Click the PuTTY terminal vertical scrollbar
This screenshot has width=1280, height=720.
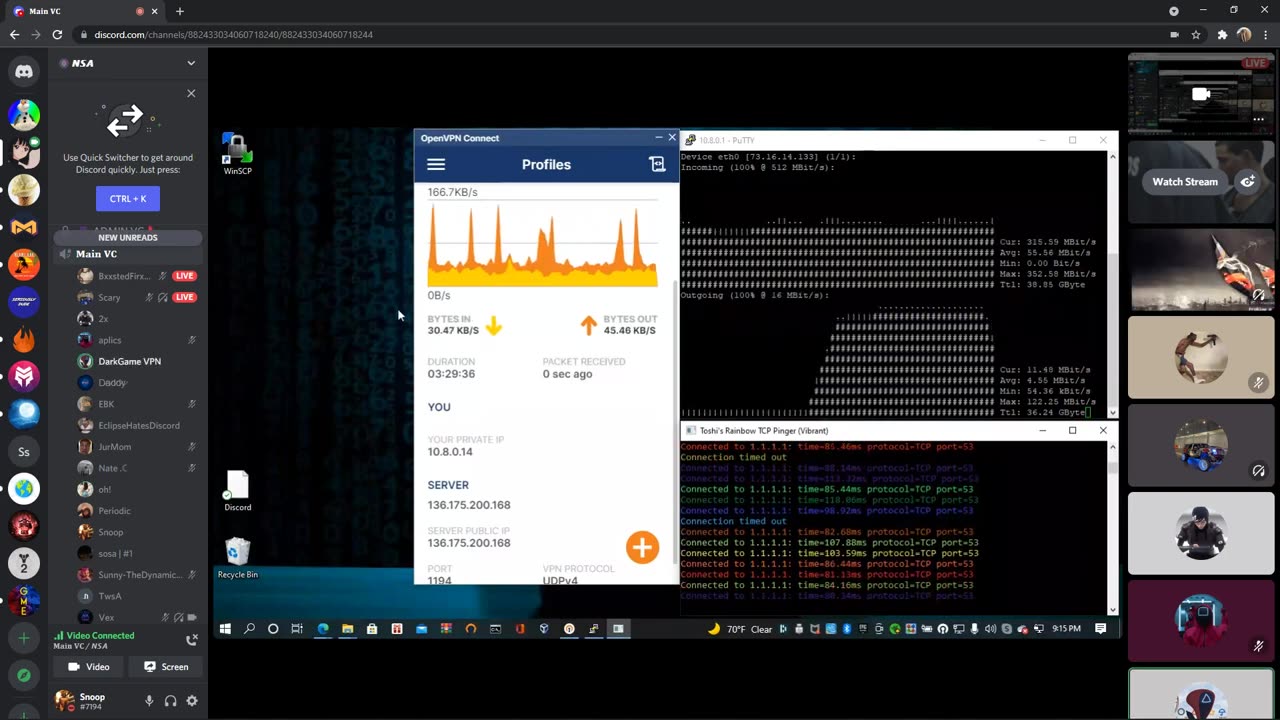(x=1113, y=285)
